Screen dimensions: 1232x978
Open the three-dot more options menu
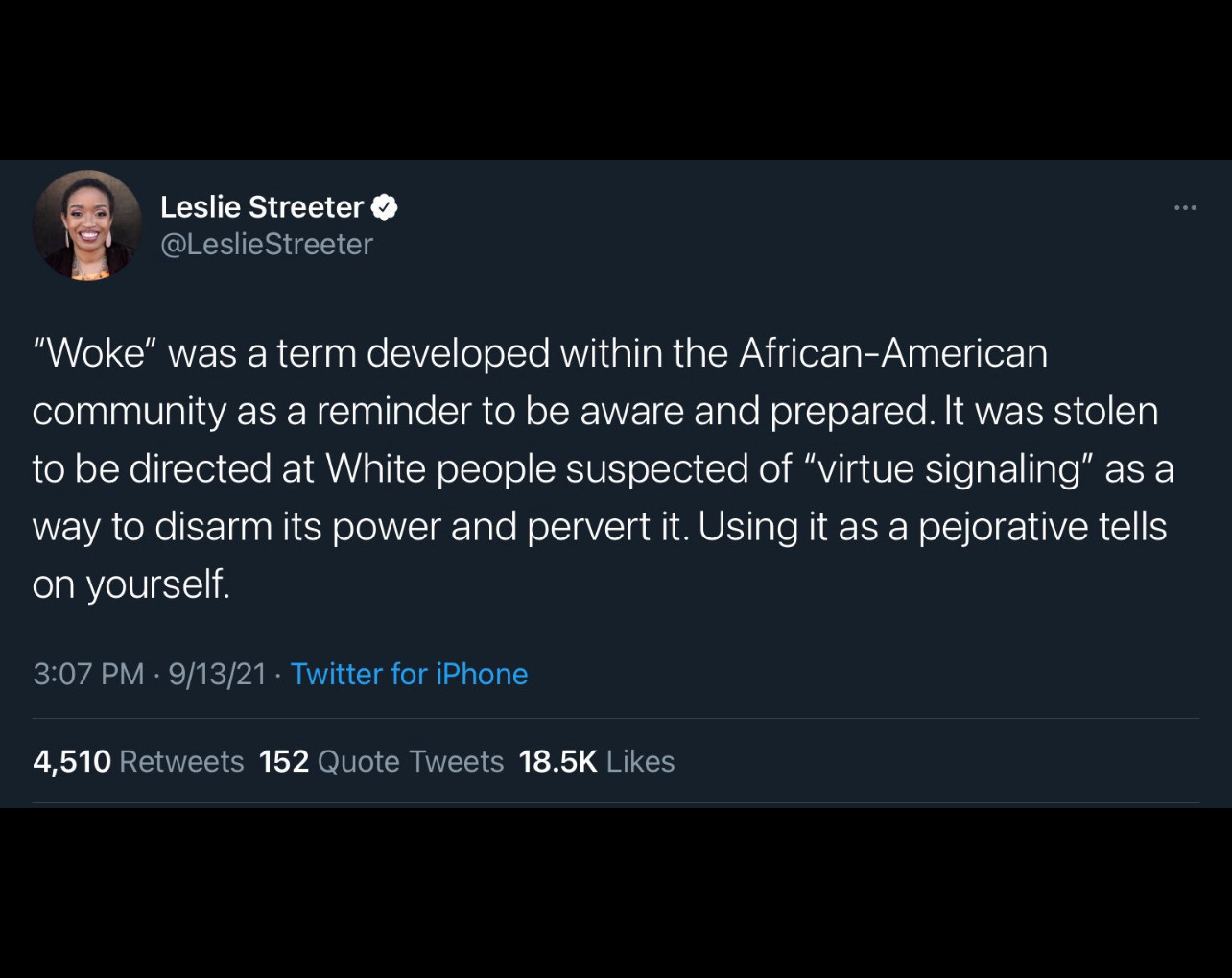coord(1185,208)
